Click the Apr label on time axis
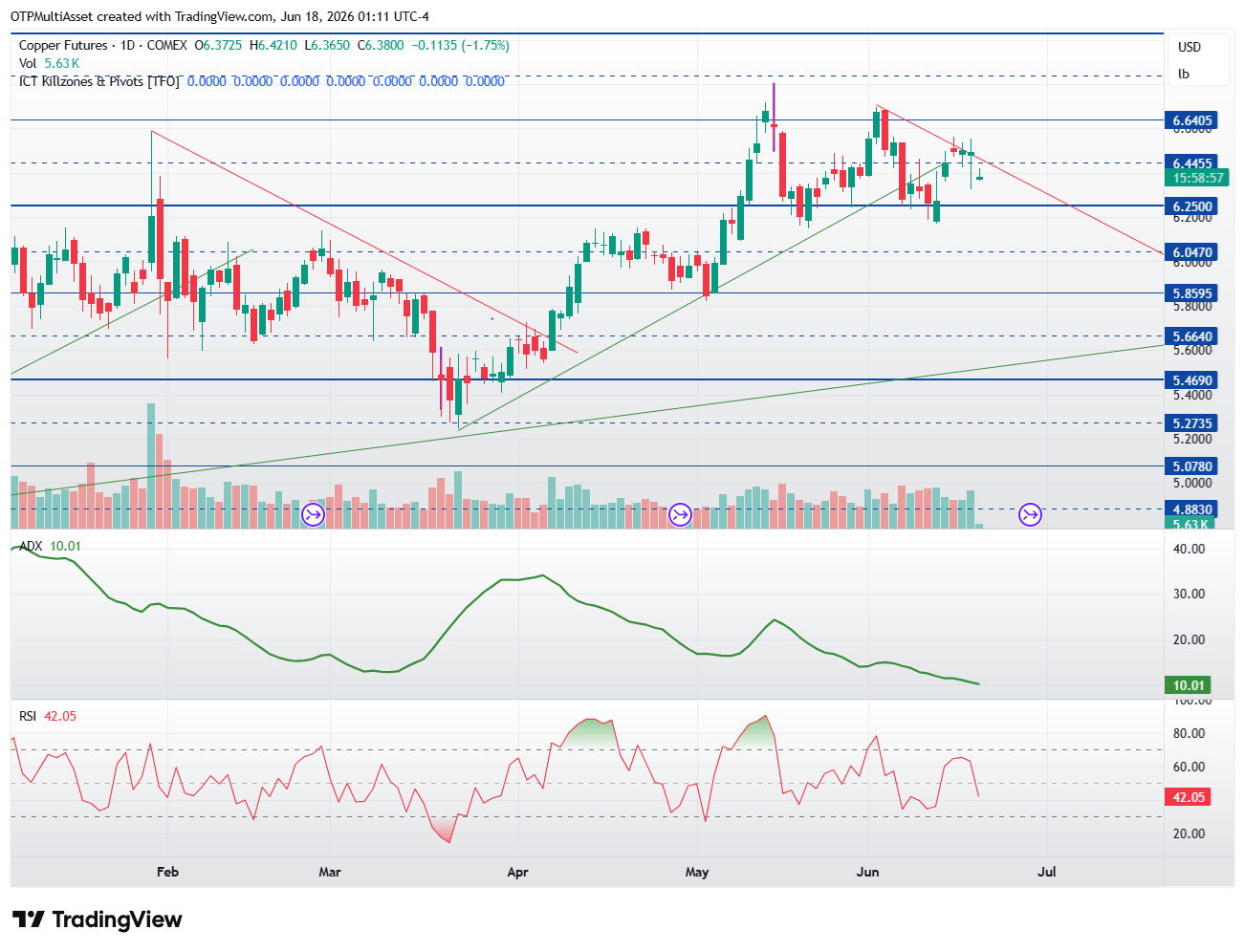 [x=517, y=872]
